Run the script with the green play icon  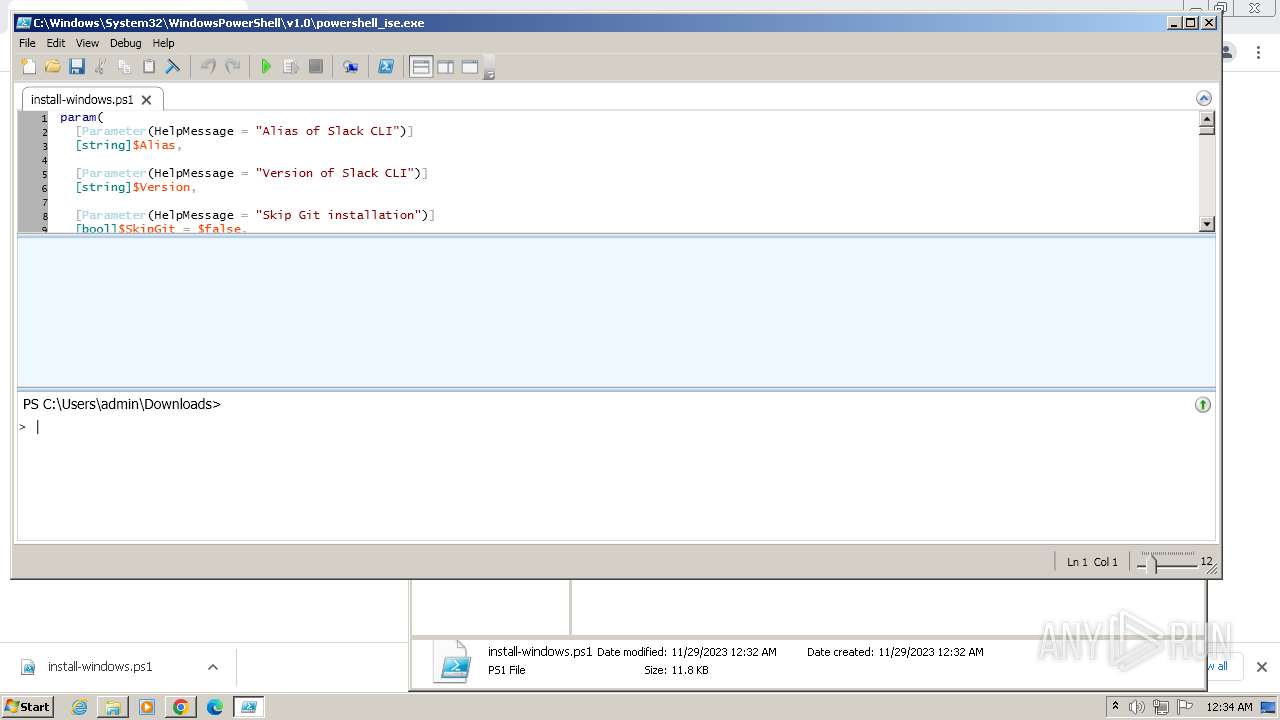tap(266, 67)
